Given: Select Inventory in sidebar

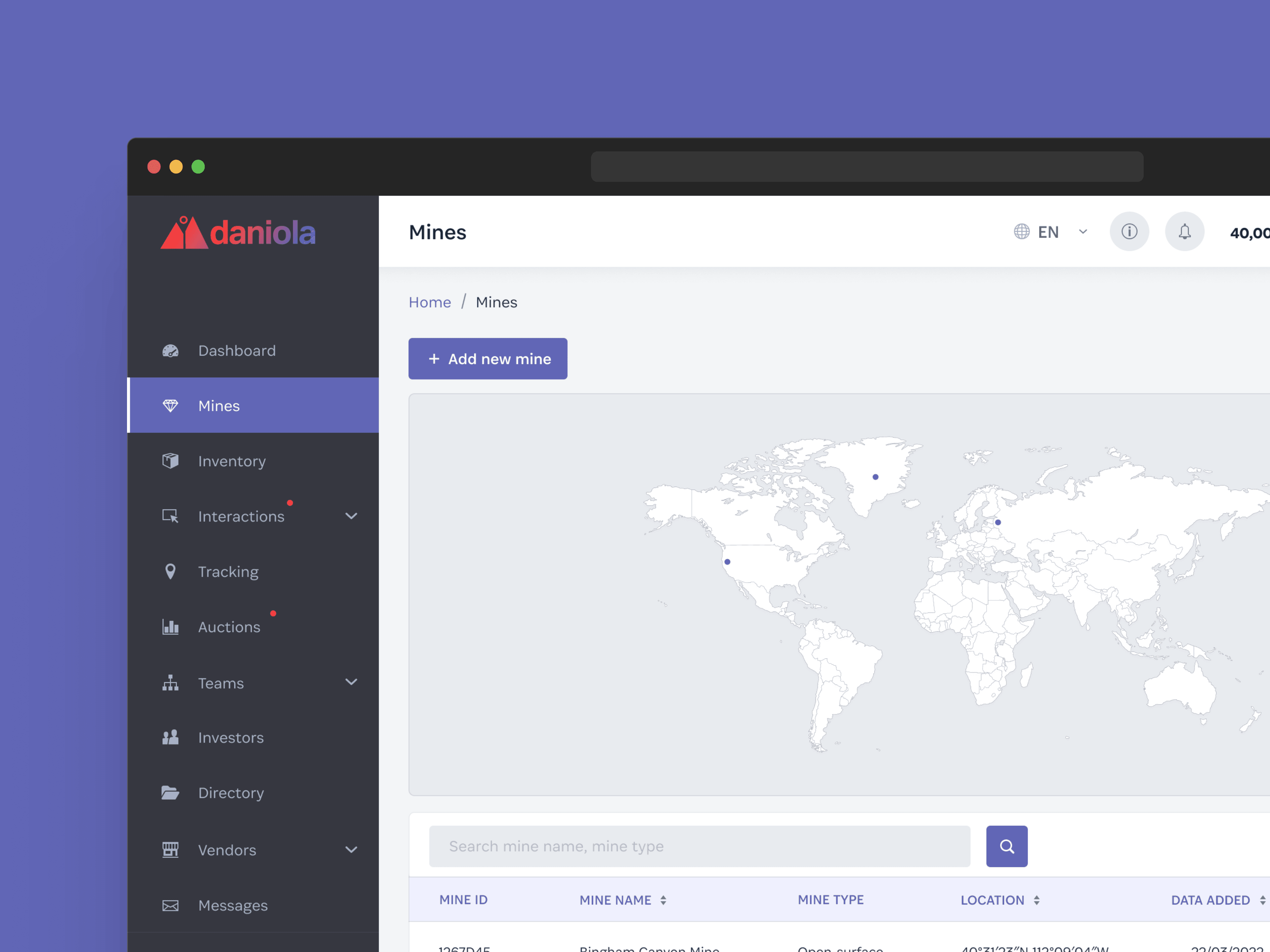Looking at the screenshot, I should coord(253,461).
